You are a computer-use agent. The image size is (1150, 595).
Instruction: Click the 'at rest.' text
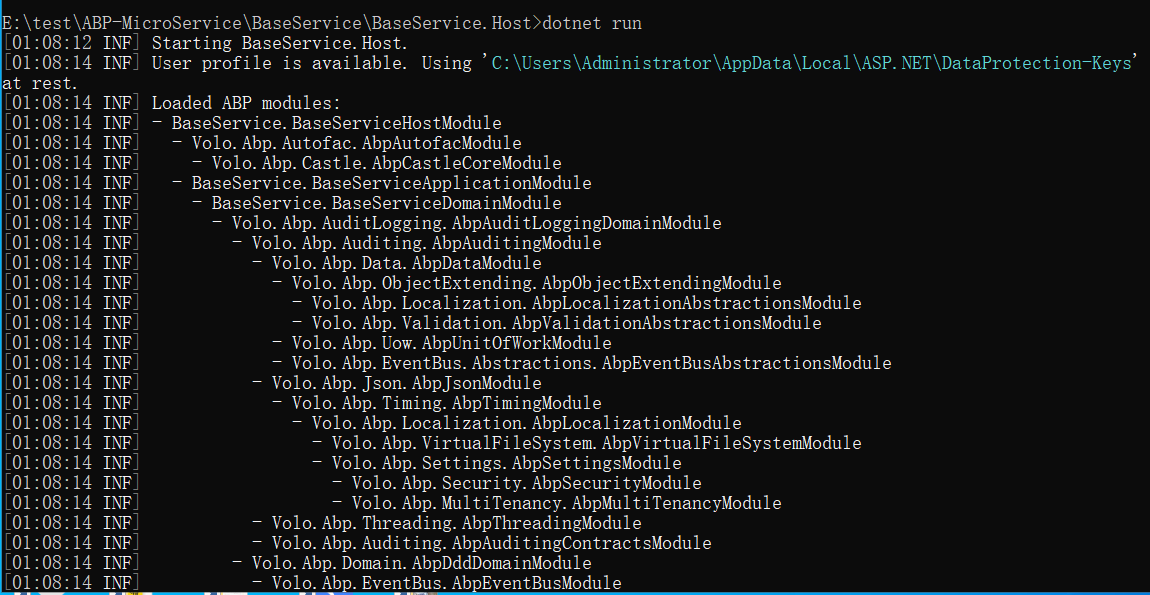pyautogui.click(x=39, y=84)
